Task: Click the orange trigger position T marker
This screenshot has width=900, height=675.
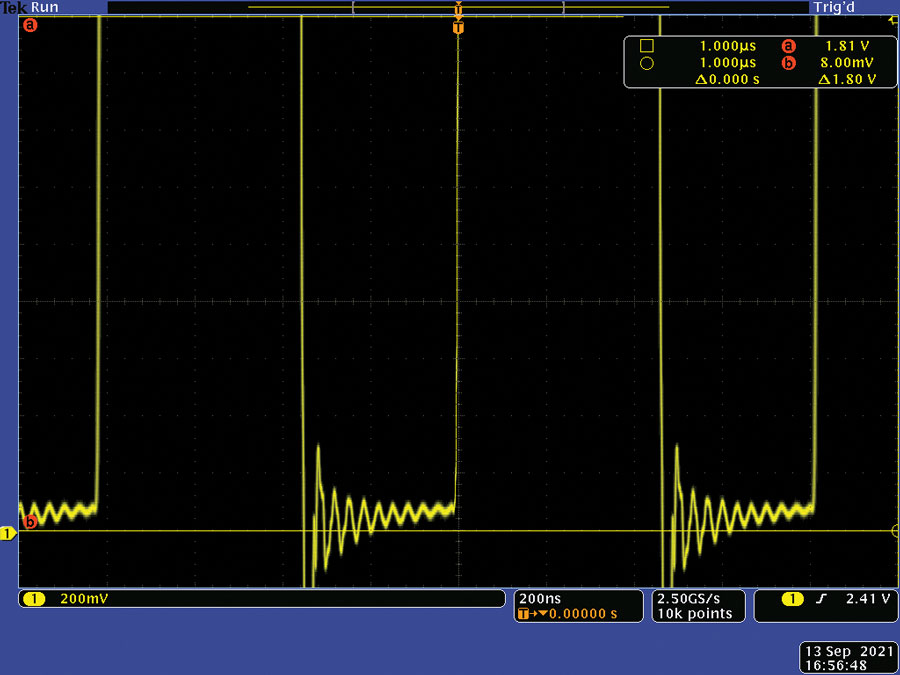Action: point(458,28)
